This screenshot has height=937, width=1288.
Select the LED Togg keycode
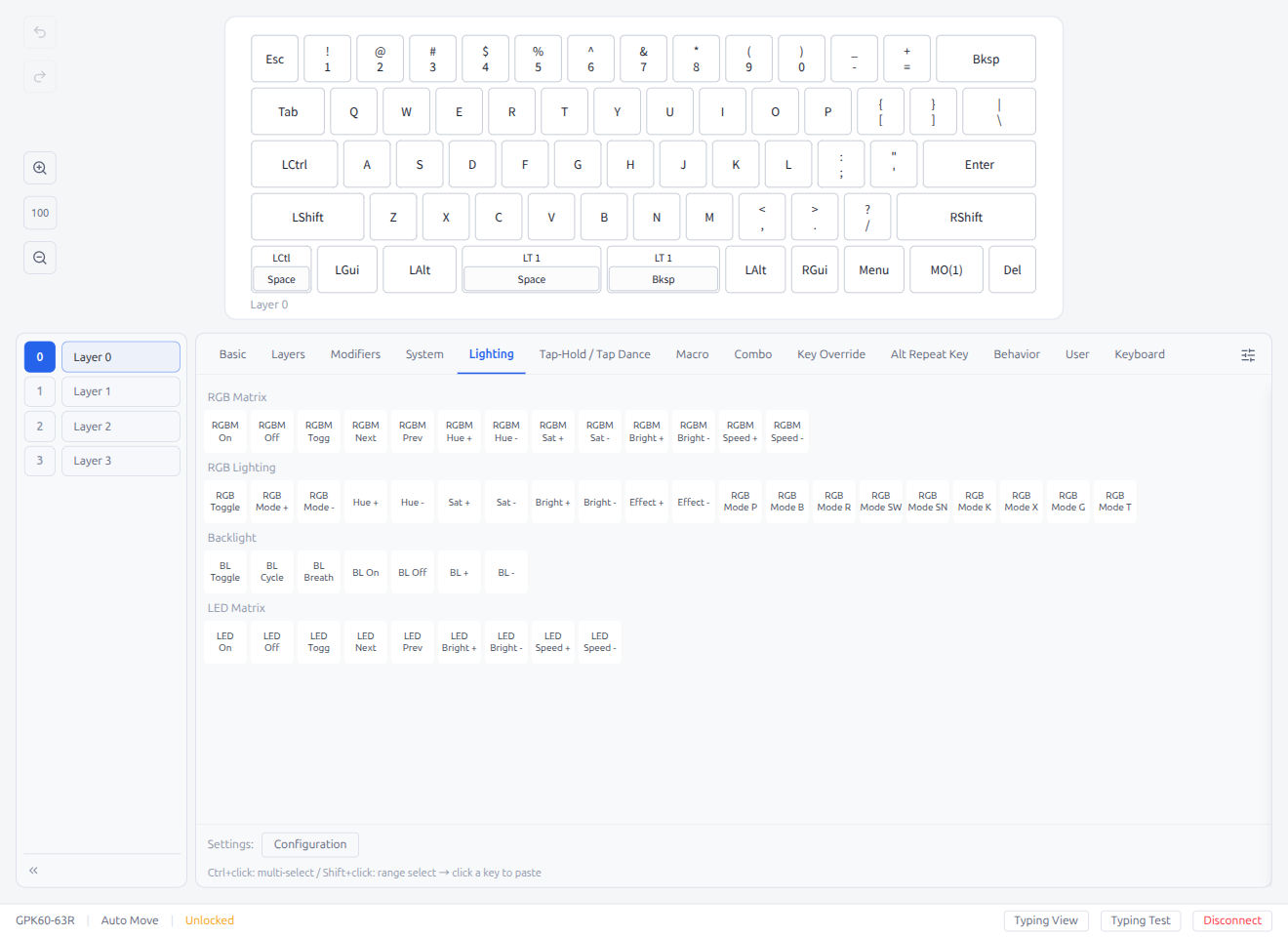pyautogui.click(x=318, y=641)
